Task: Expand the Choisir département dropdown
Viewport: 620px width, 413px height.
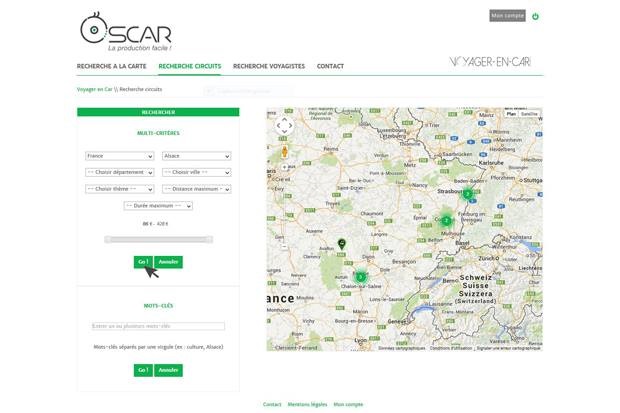Action: [x=119, y=172]
